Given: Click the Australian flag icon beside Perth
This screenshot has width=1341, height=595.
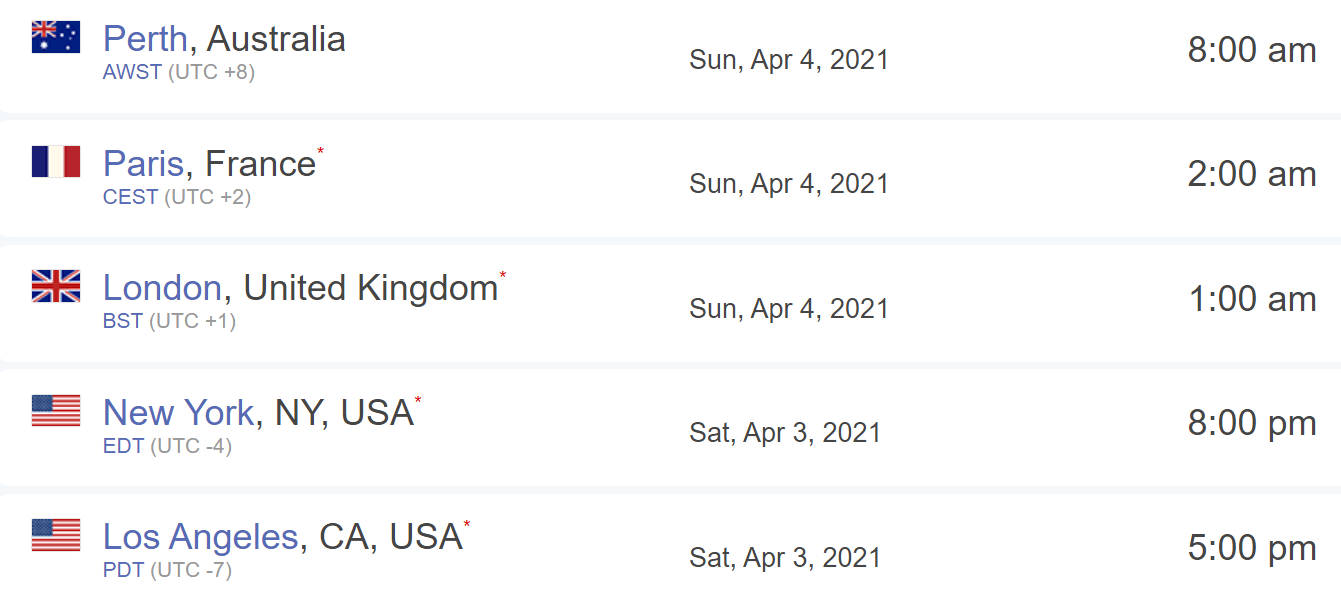Looking at the screenshot, I should click(56, 37).
